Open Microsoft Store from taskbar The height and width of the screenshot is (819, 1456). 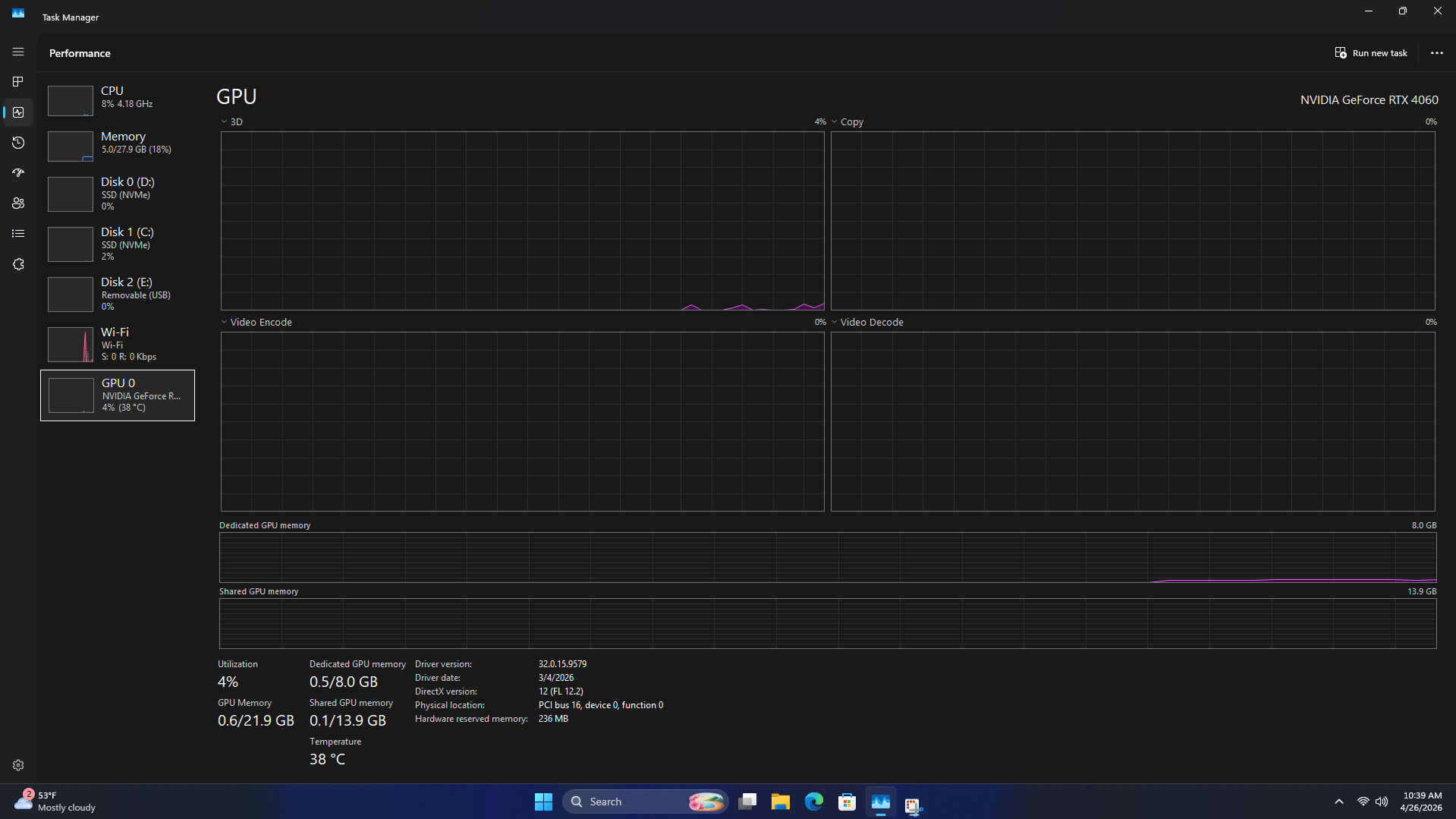[x=847, y=802]
